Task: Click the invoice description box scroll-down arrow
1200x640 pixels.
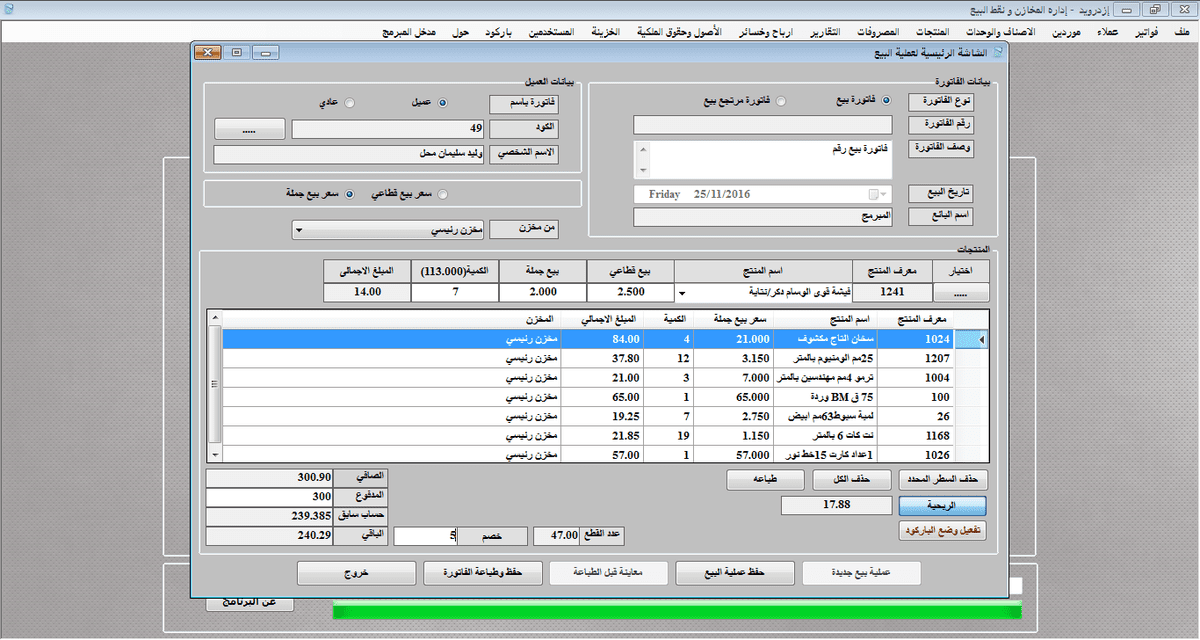Action: (x=643, y=172)
